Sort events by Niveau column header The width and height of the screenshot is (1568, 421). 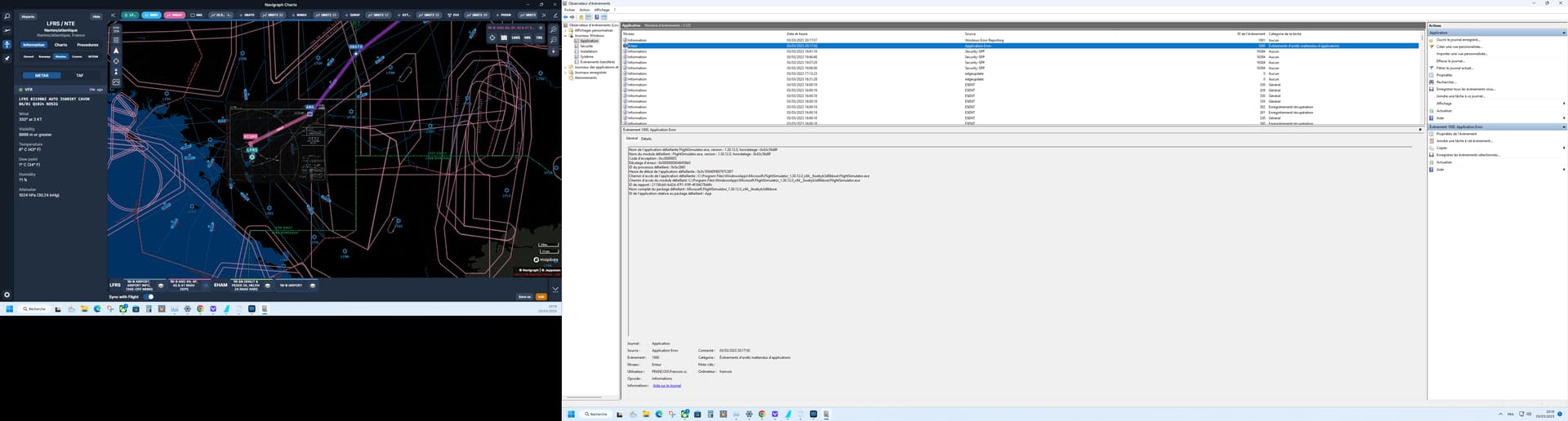[x=629, y=33]
